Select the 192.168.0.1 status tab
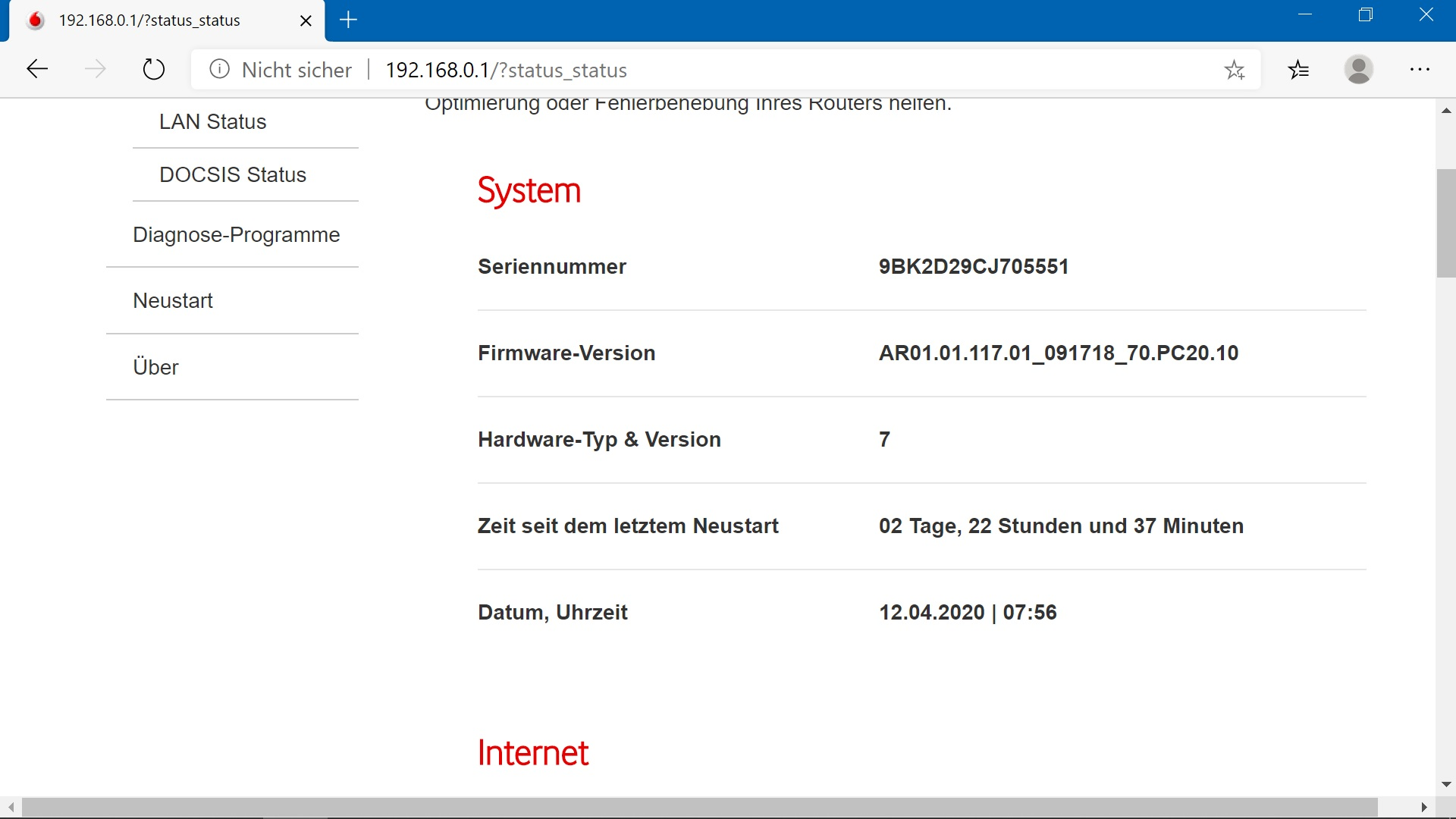 tap(149, 21)
